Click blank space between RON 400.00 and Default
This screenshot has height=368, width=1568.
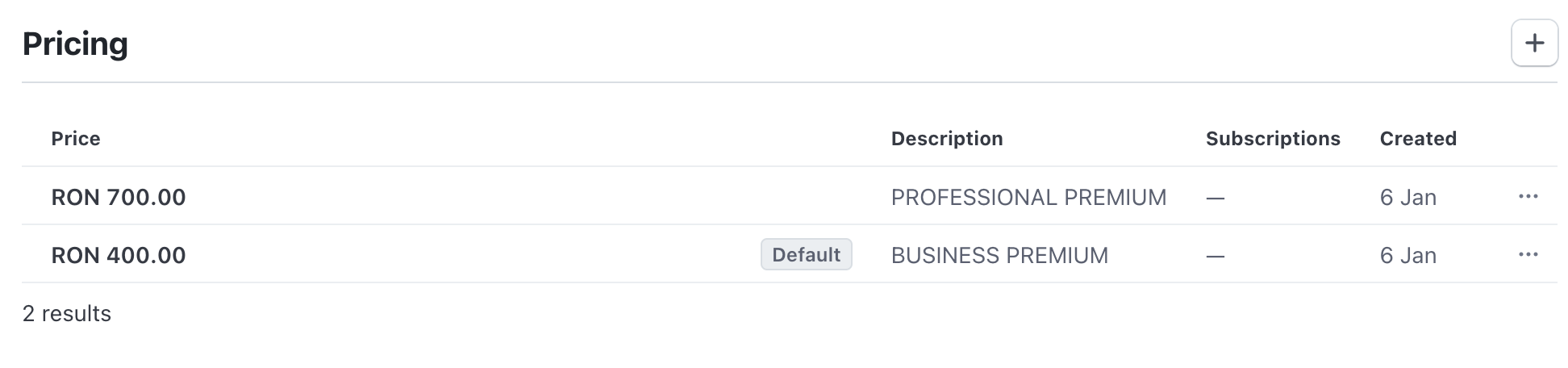(473, 255)
